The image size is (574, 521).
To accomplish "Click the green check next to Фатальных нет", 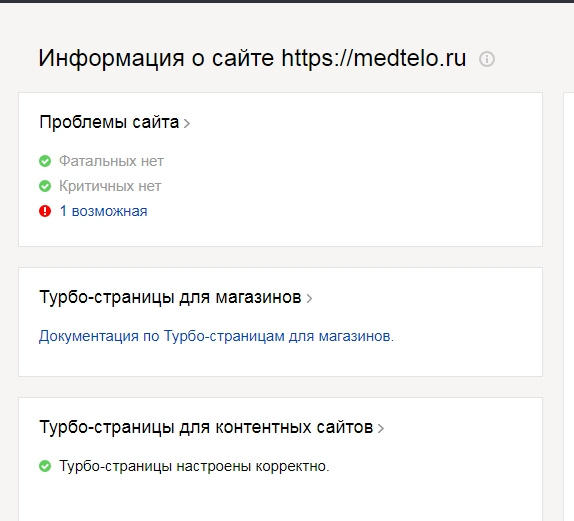I will [x=45, y=161].
